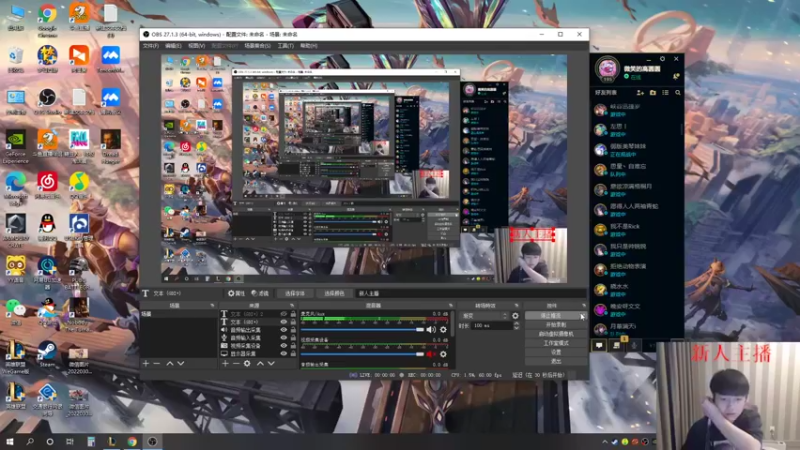Open Edit menu in OBS
This screenshot has width=800, height=450.
173,46
